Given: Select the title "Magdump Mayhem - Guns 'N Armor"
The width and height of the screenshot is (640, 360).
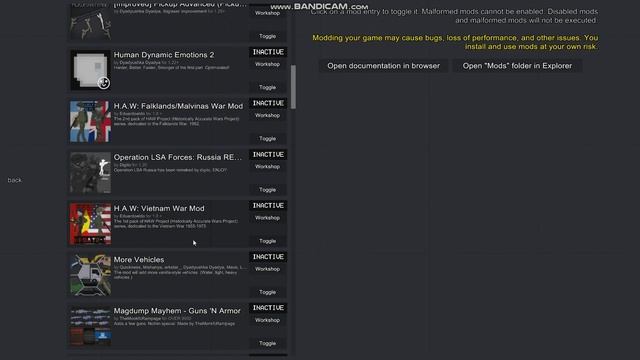Looking at the screenshot, I should [177, 311].
